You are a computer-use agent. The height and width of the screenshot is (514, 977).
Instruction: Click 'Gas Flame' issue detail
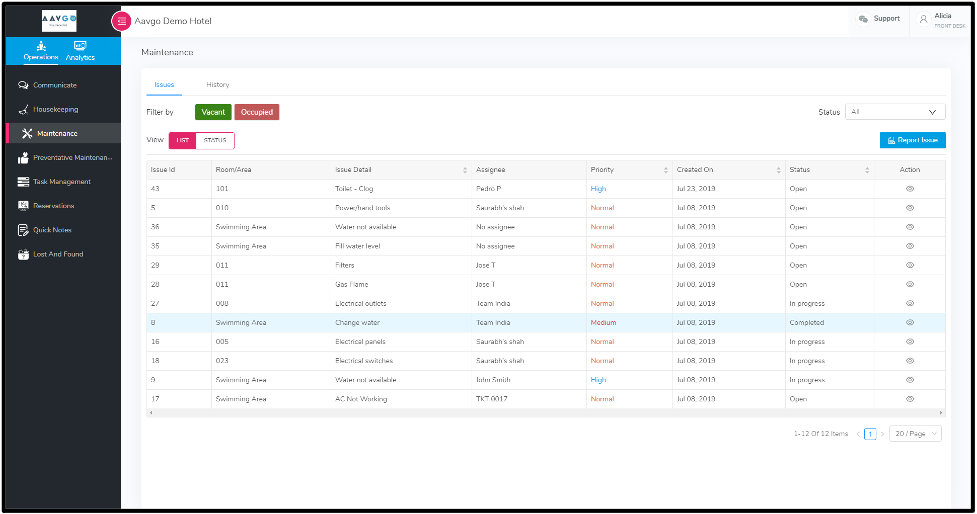[x=351, y=285]
